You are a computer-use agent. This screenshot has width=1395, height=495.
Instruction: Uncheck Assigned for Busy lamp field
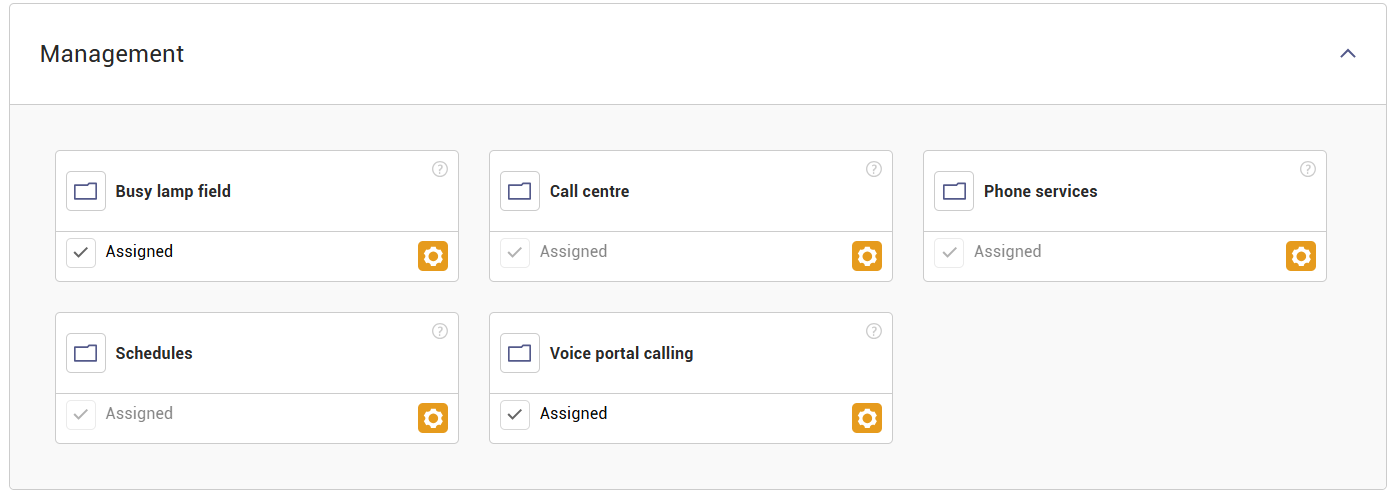coord(81,252)
